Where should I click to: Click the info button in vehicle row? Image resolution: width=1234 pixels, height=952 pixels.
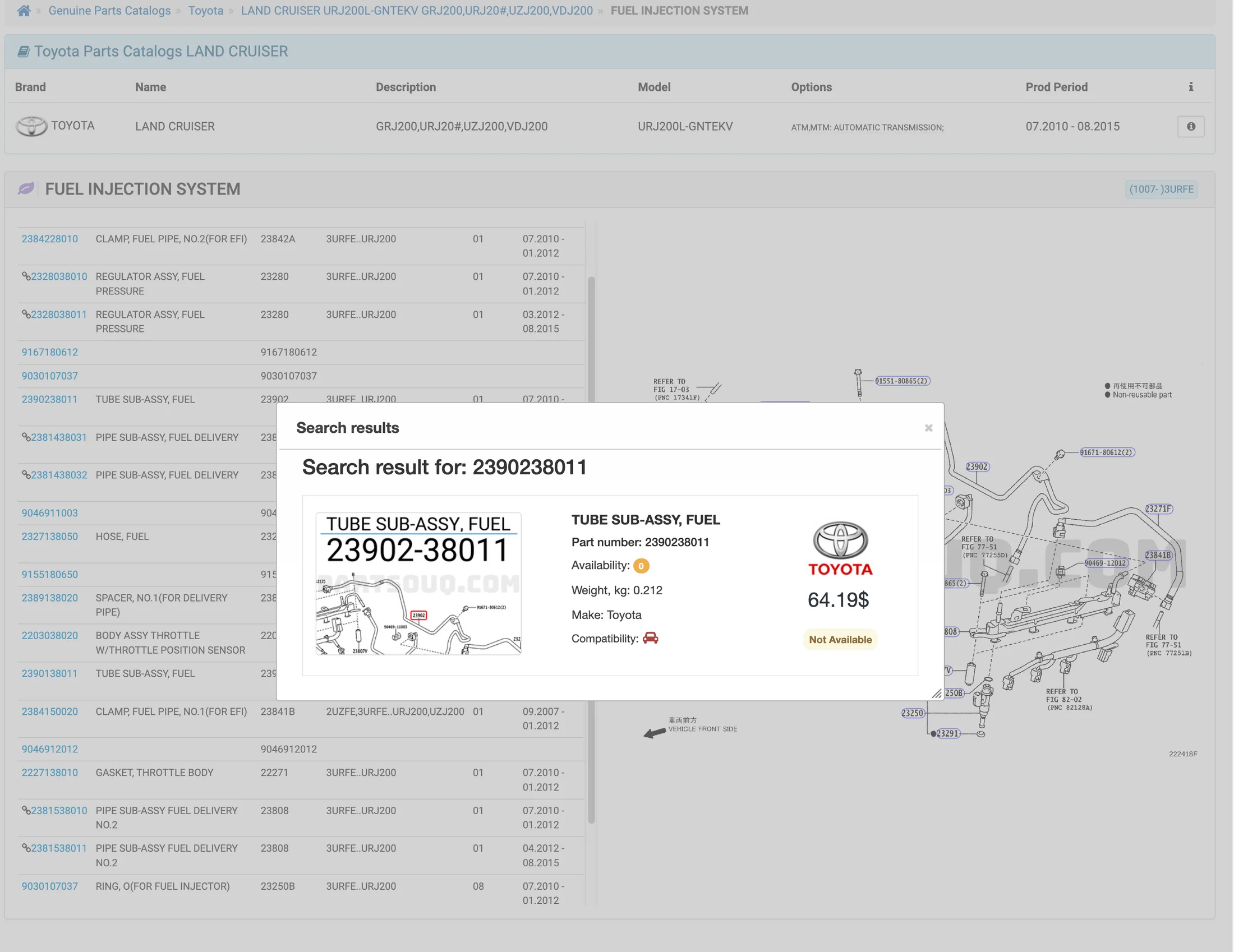click(x=1190, y=127)
